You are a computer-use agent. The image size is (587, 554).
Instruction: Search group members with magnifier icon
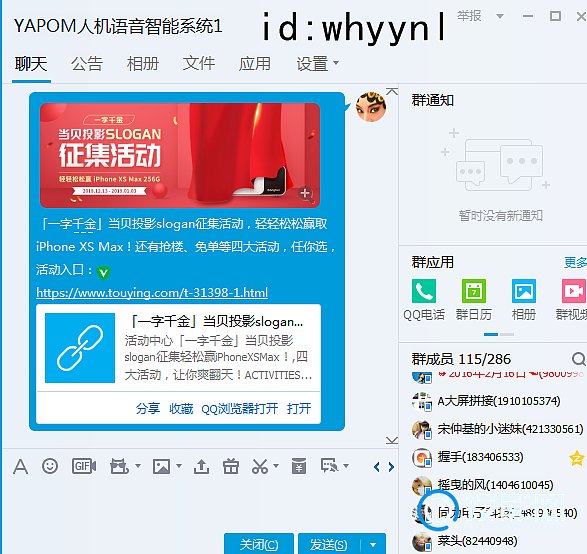(x=579, y=359)
